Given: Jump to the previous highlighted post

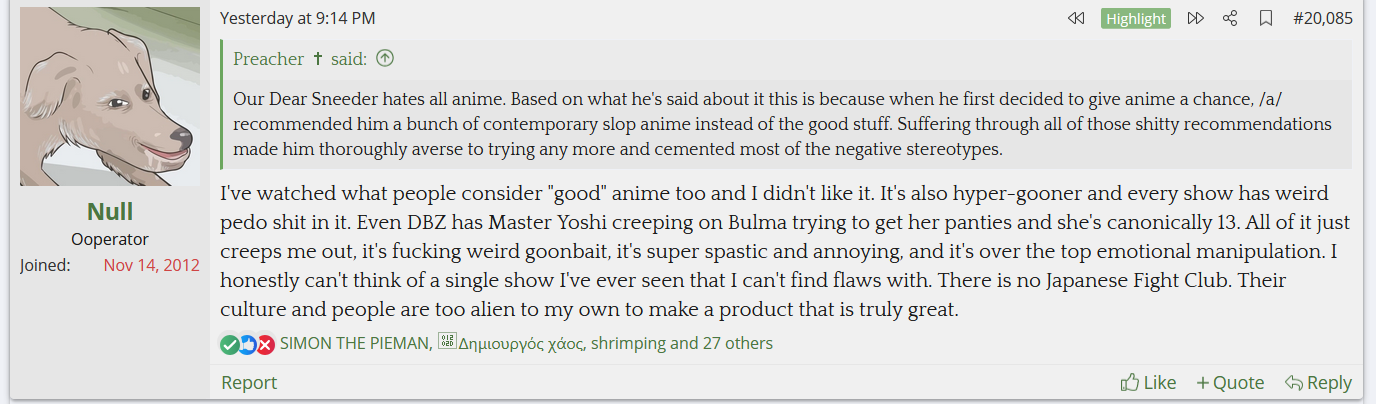Looking at the screenshot, I should pos(1076,18).
